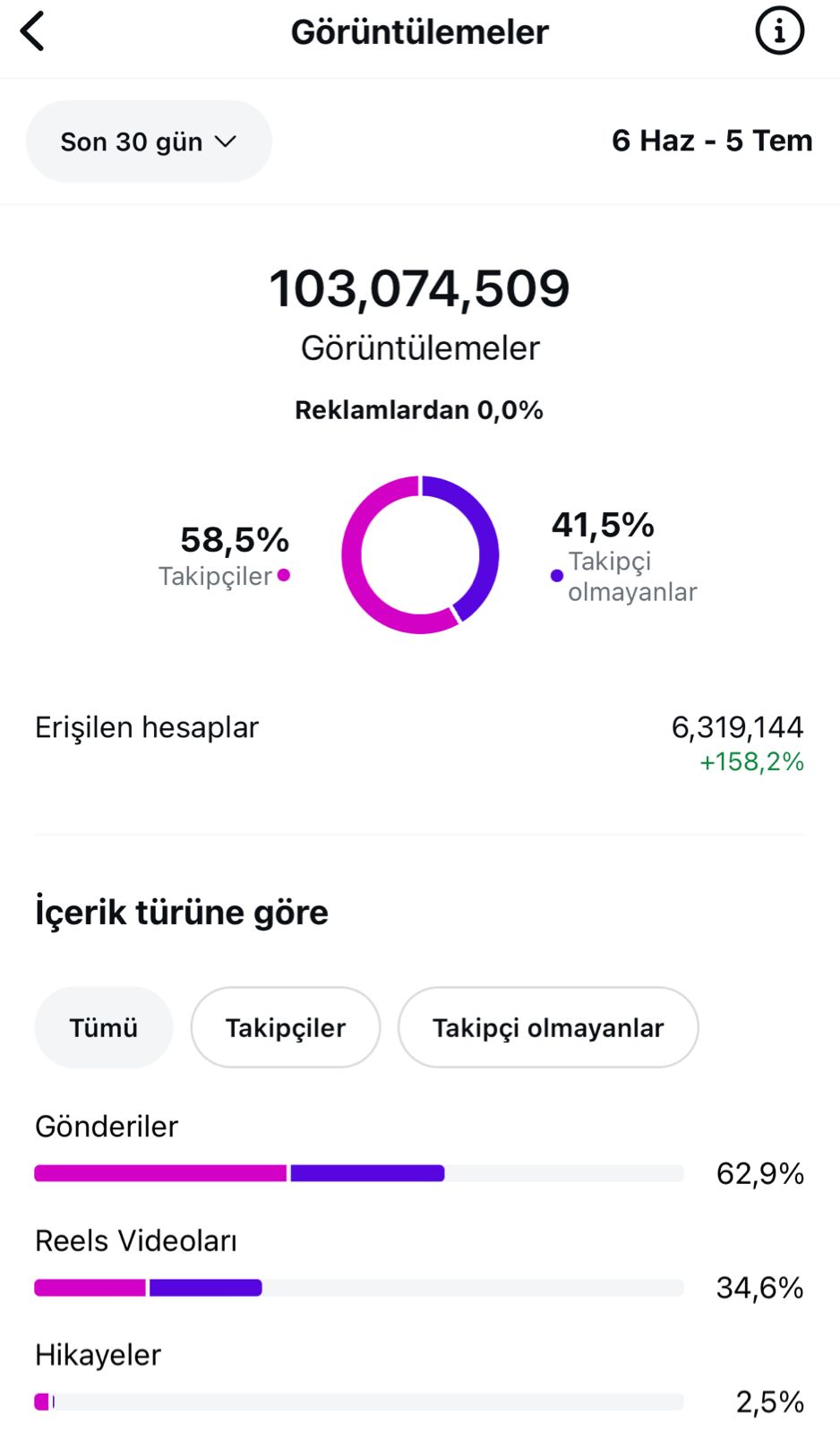The image size is (840, 1433).
Task: Tap the Gönderiler progress bar
Action: (358, 1173)
